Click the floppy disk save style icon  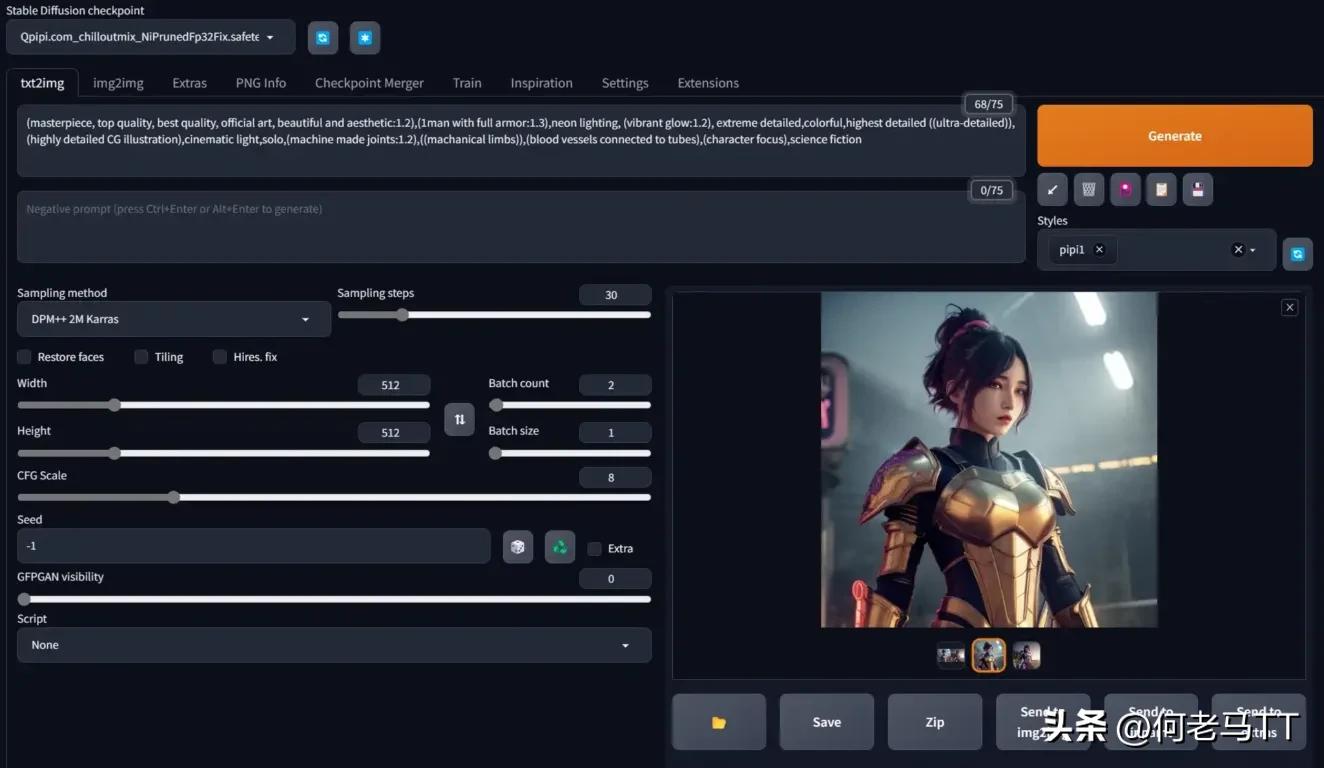pyautogui.click(x=1197, y=189)
